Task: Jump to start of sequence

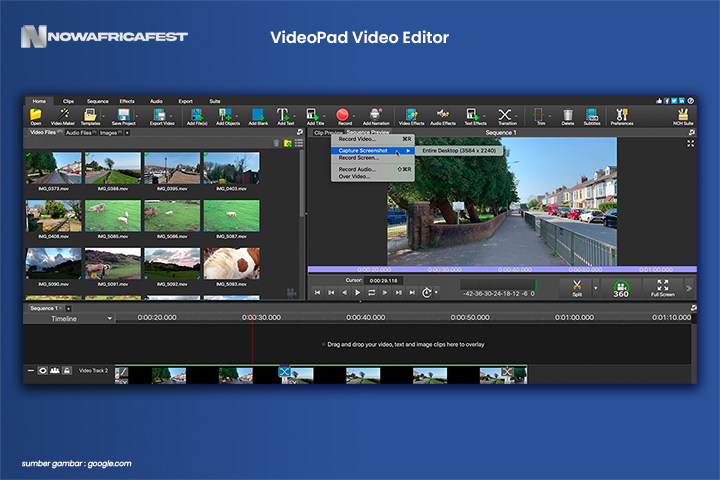Action: (317, 292)
